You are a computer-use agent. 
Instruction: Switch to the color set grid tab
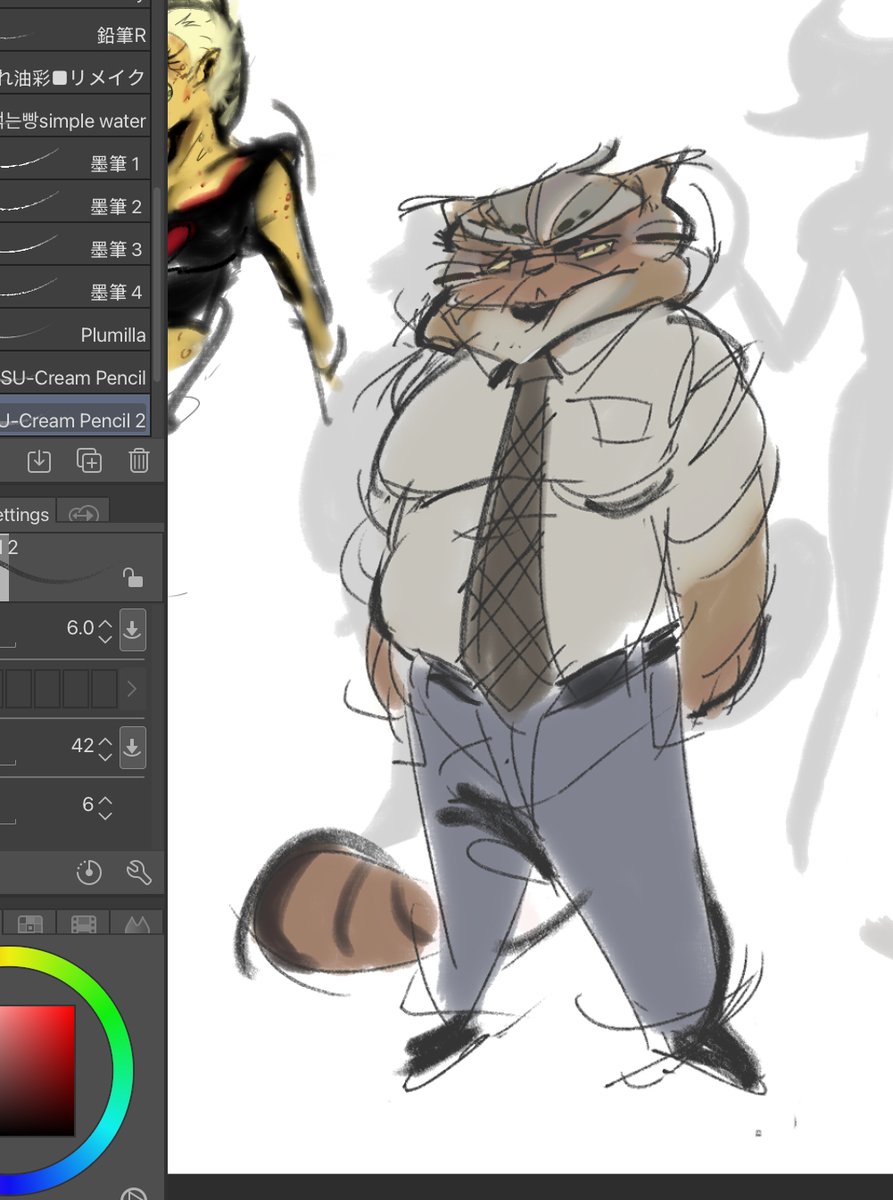point(31,924)
